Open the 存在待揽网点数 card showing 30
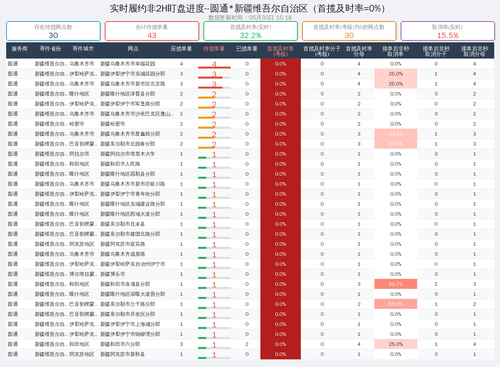Image resolution: width=500 pixels, height=367 pixels. (53, 31)
